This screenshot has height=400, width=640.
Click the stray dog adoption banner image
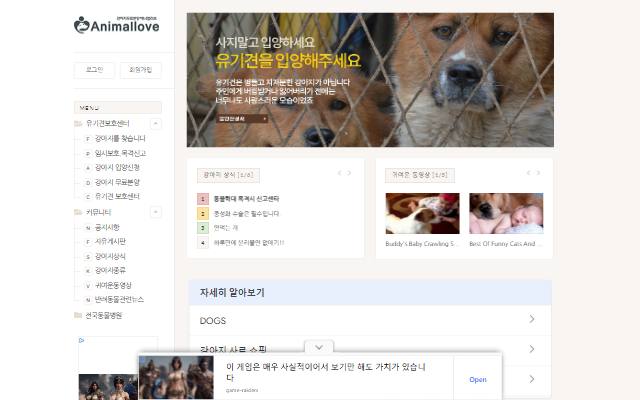(370, 80)
